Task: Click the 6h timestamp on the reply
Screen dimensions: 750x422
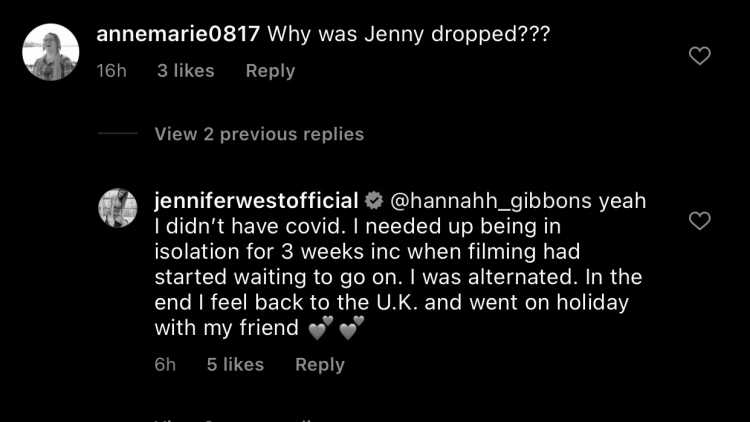Action: coord(165,365)
